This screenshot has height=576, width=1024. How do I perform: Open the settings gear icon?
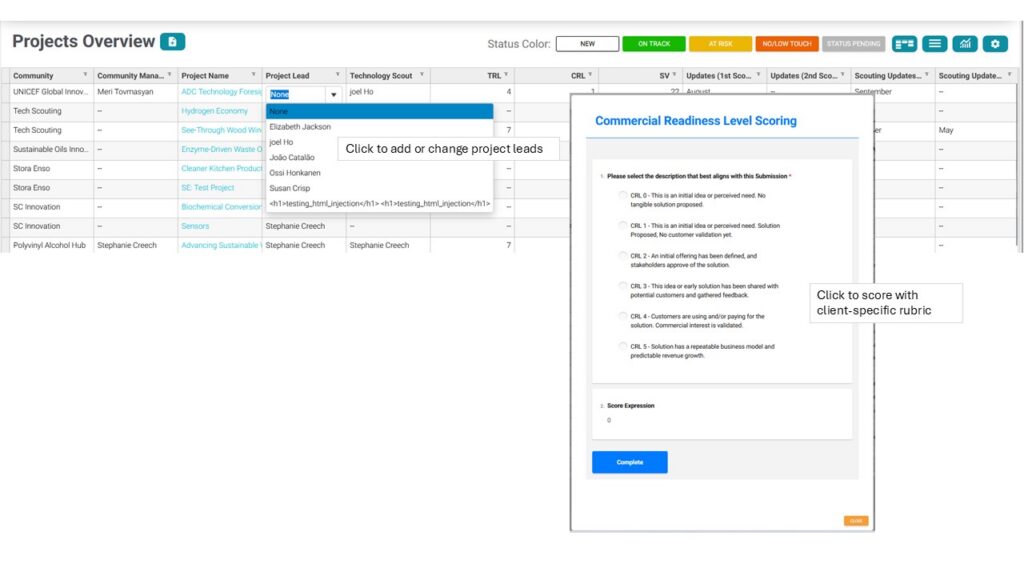tap(995, 44)
